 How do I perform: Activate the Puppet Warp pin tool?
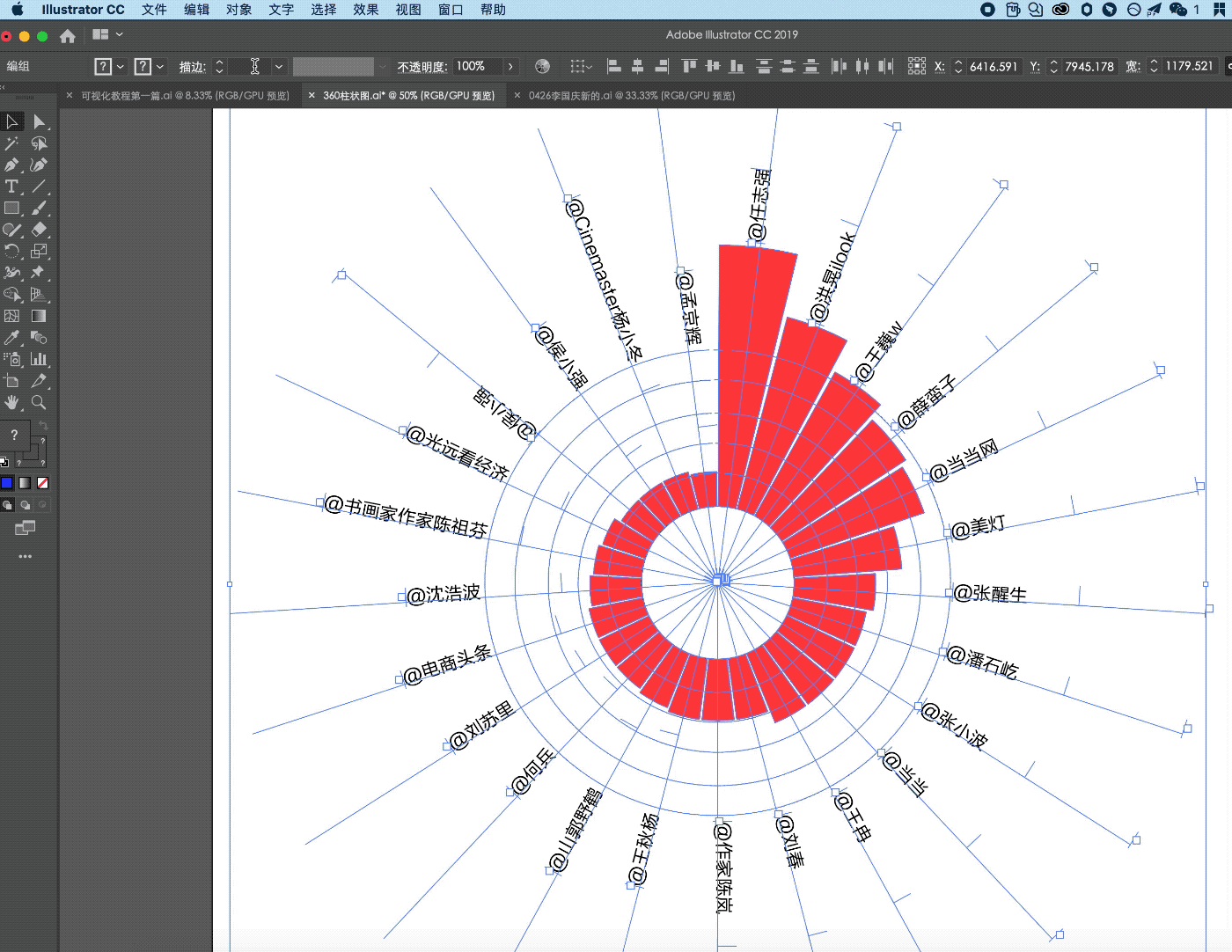coord(39,273)
